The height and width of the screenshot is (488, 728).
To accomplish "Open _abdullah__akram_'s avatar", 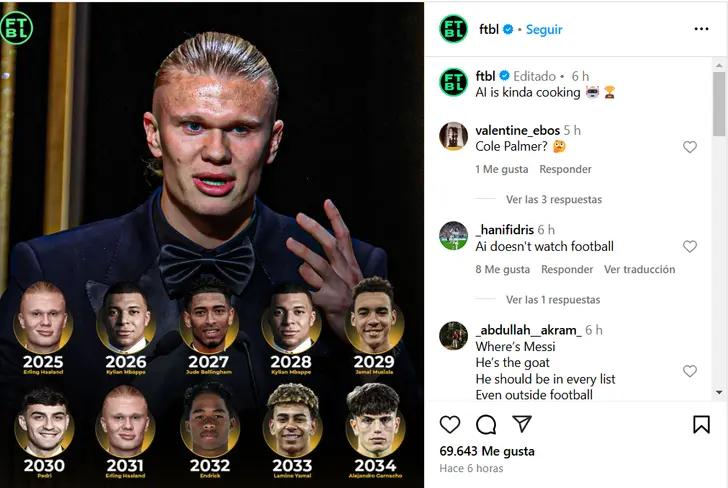I will 453,336.
